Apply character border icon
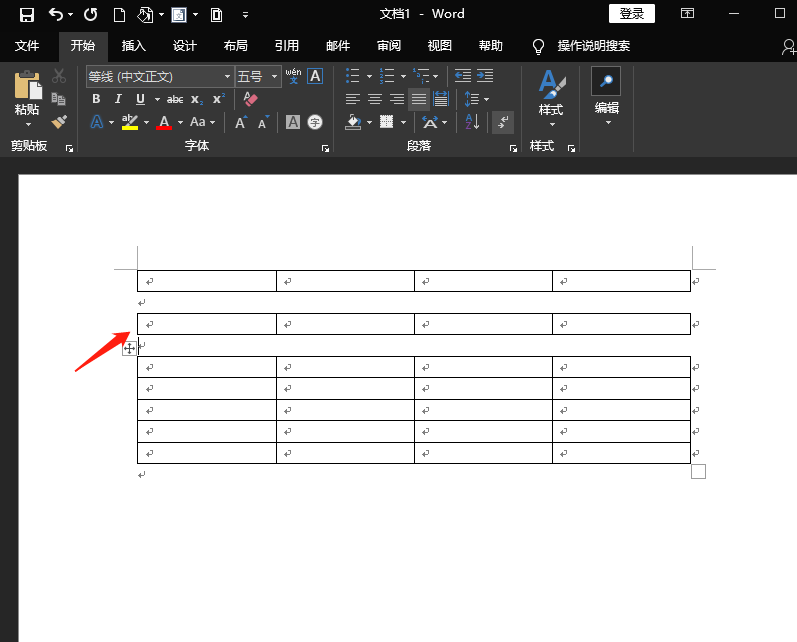The width and height of the screenshot is (797, 642). coord(315,76)
